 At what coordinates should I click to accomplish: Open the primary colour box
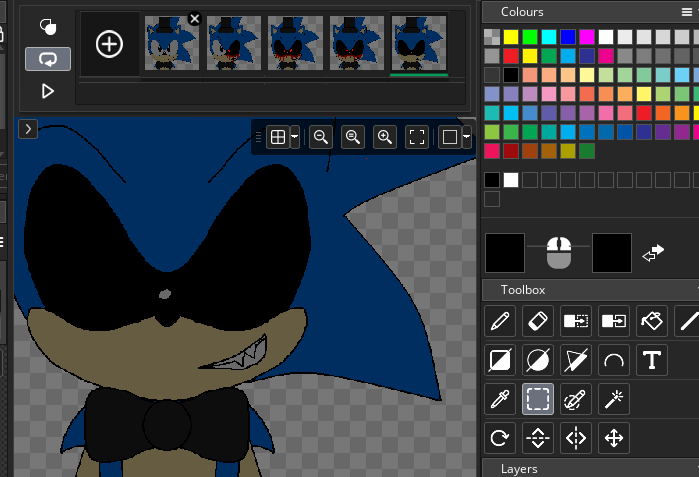[505, 253]
